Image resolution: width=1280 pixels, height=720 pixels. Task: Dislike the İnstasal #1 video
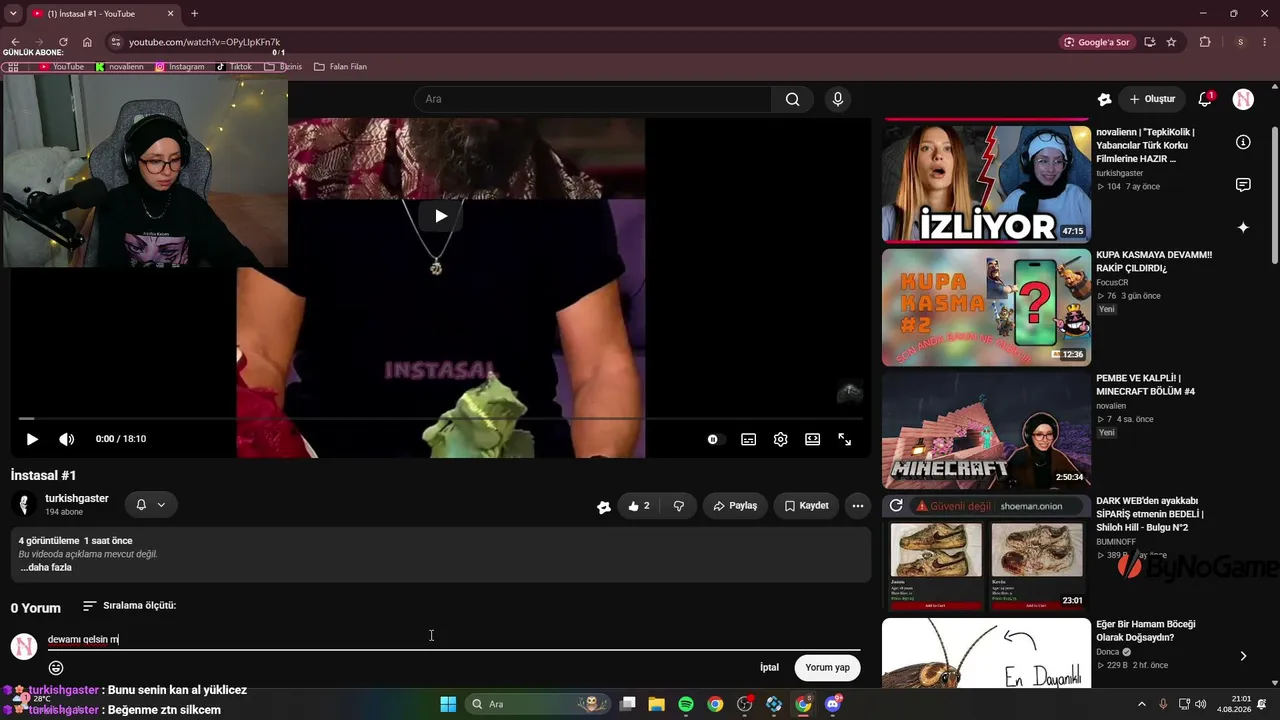(679, 506)
